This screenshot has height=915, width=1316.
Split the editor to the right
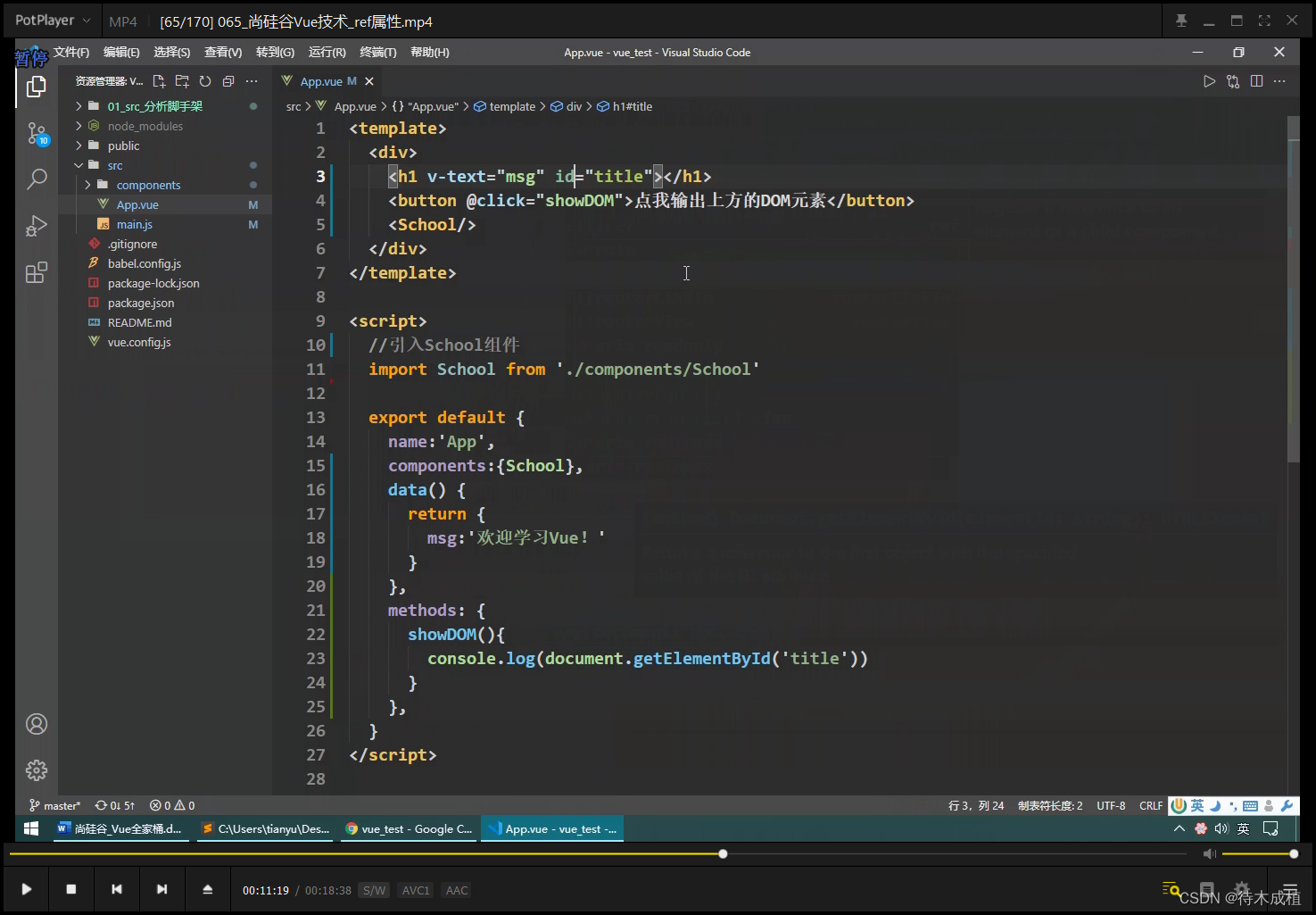point(1256,81)
